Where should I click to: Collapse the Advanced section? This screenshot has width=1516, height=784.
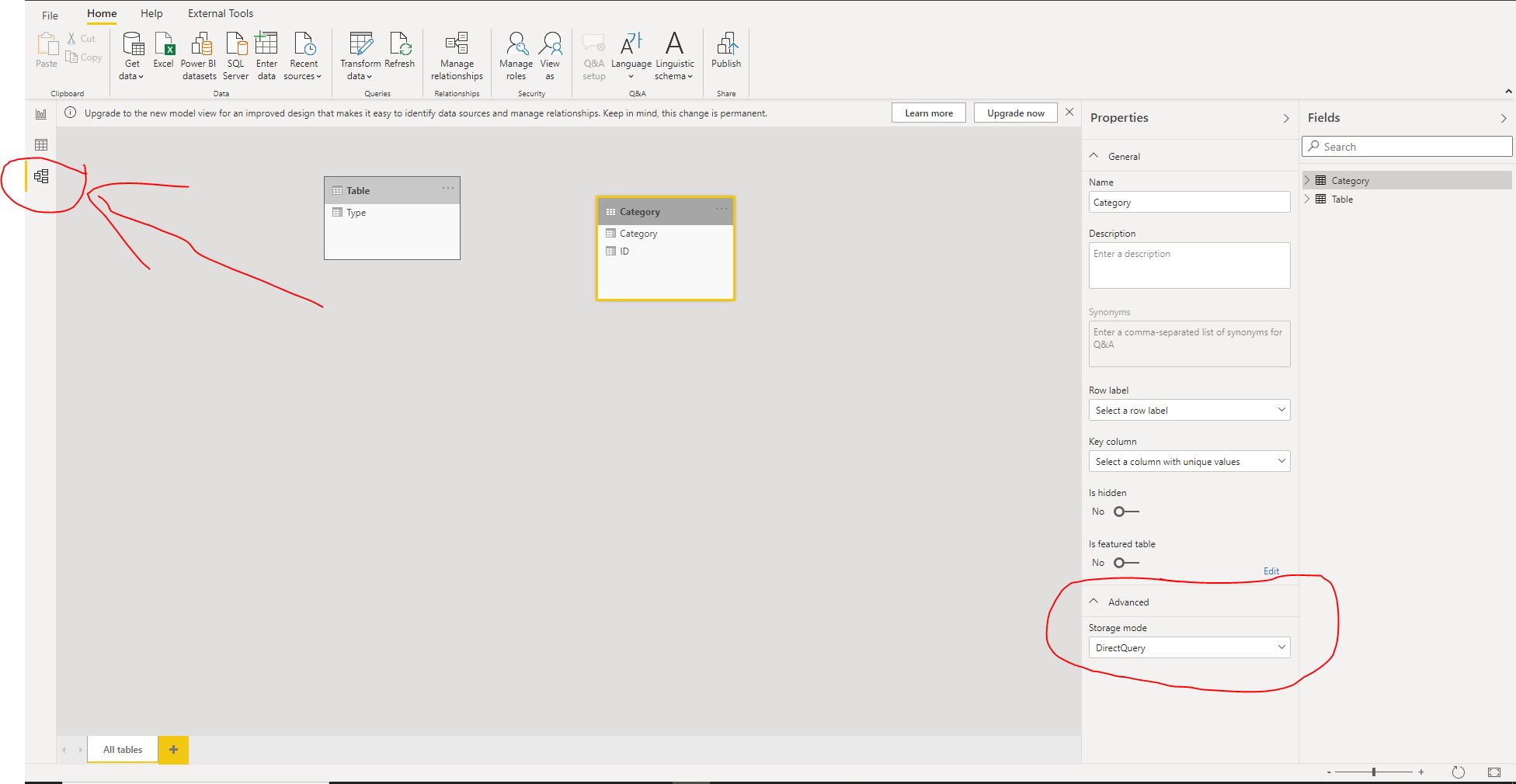tap(1094, 602)
